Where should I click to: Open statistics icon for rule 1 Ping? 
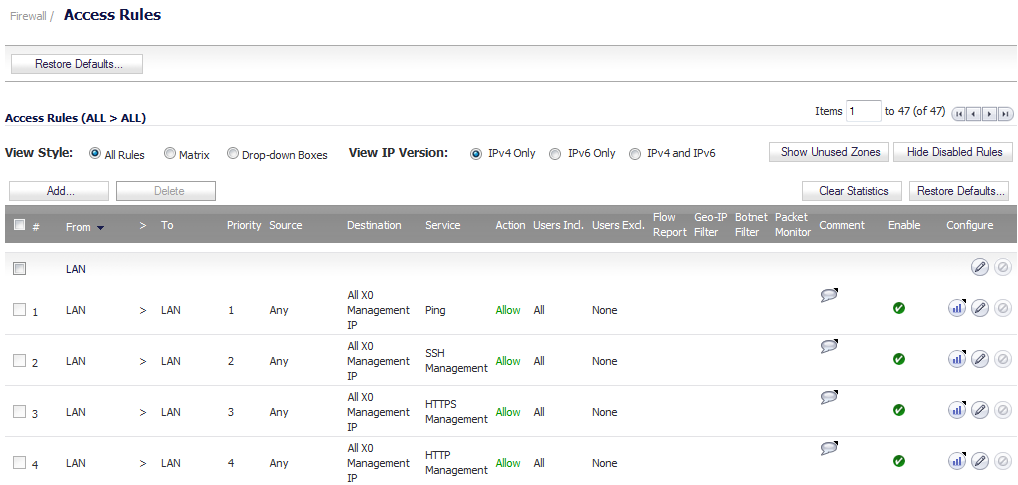tap(956, 308)
